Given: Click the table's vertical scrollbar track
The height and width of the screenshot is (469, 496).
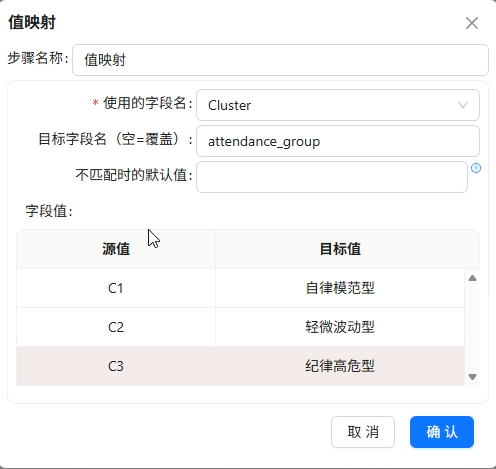Looking at the screenshot, I should tap(472, 327).
